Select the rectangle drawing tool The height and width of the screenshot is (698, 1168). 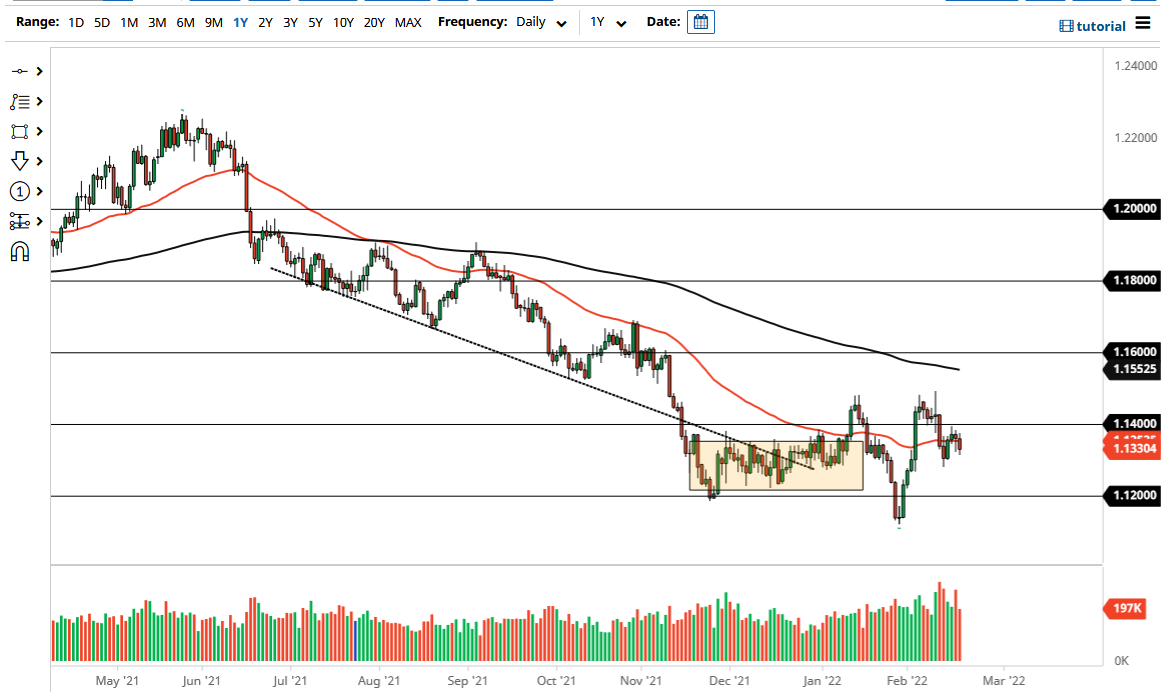(x=20, y=131)
